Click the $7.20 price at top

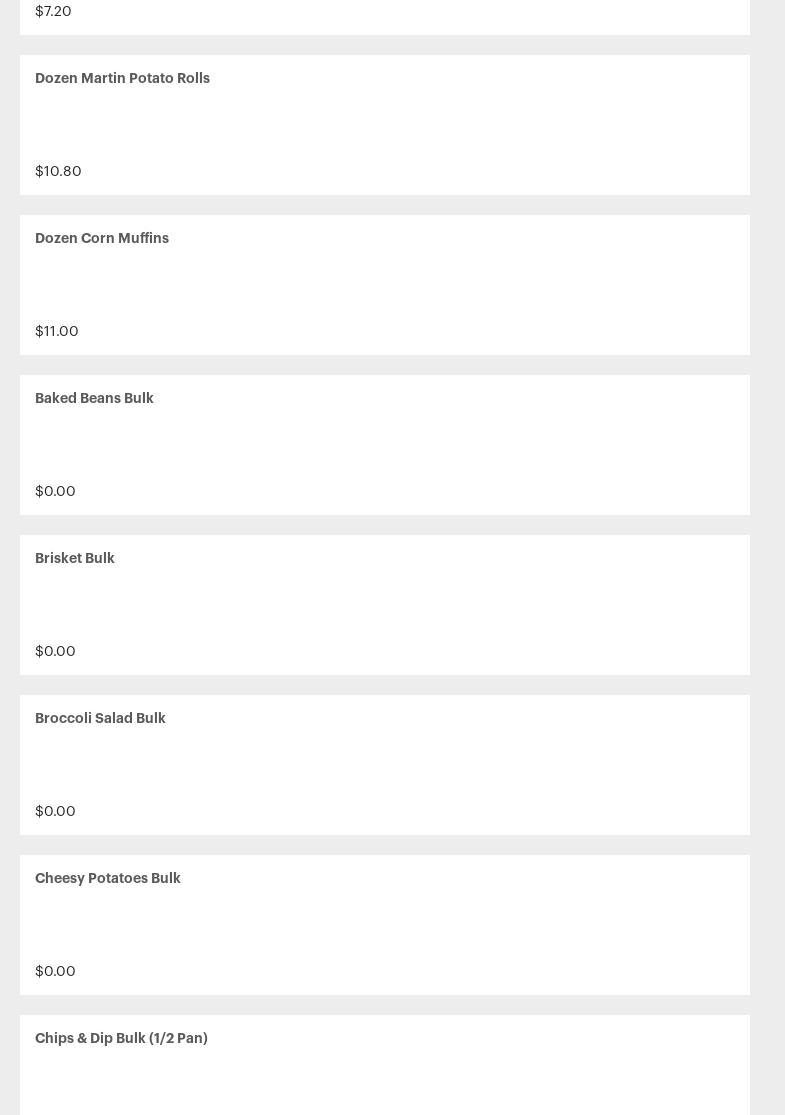coord(53,11)
